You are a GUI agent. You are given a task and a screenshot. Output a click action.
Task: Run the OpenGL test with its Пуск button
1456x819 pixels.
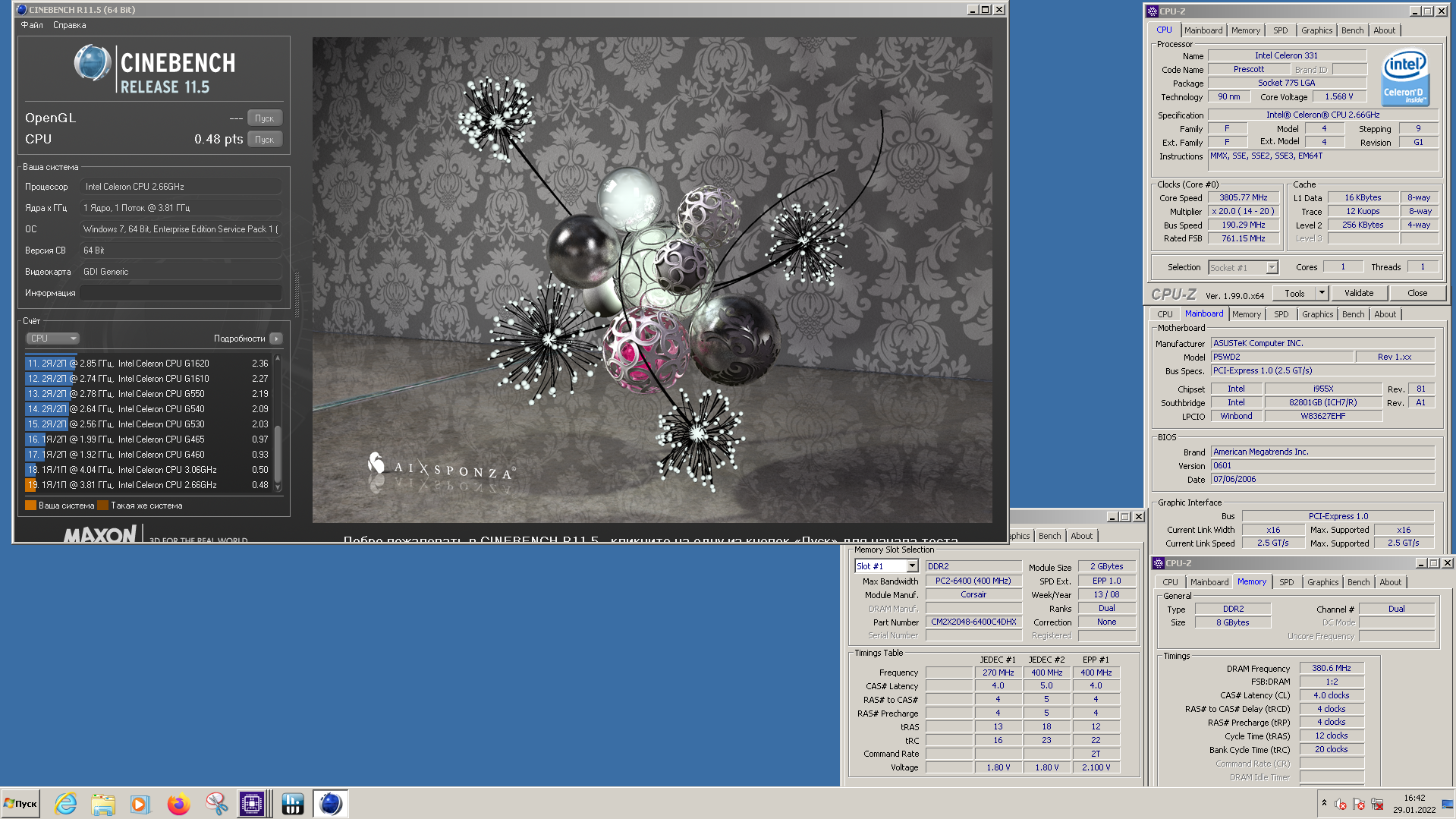[264, 118]
